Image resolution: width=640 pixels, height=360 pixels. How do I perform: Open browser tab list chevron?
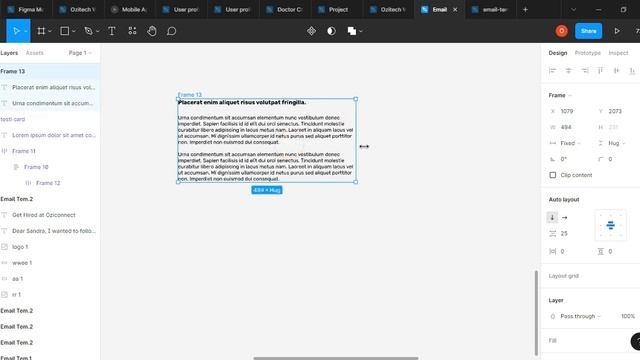tap(573, 9)
